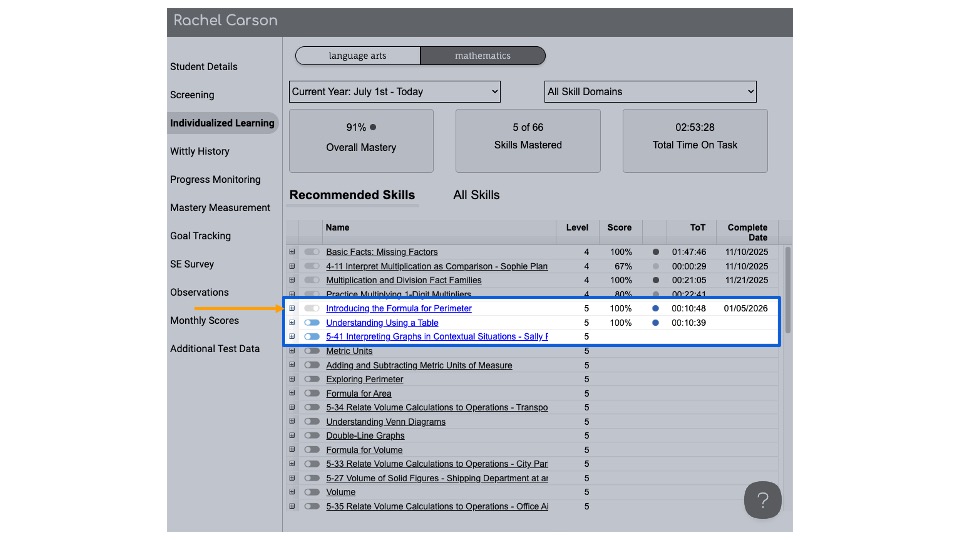
Task: Expand the Formula for Area row
Action: click(x=292, y=393)
